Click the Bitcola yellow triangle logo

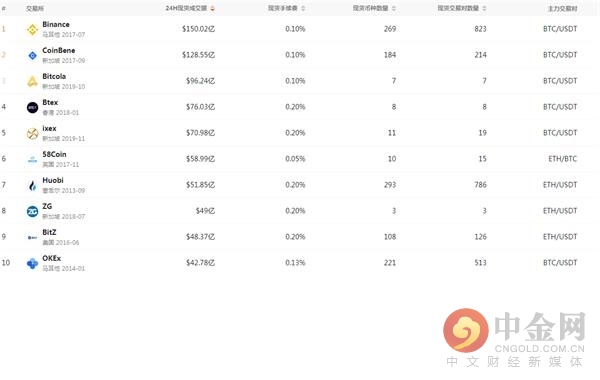pyautogui.click(x=32, y=81)
